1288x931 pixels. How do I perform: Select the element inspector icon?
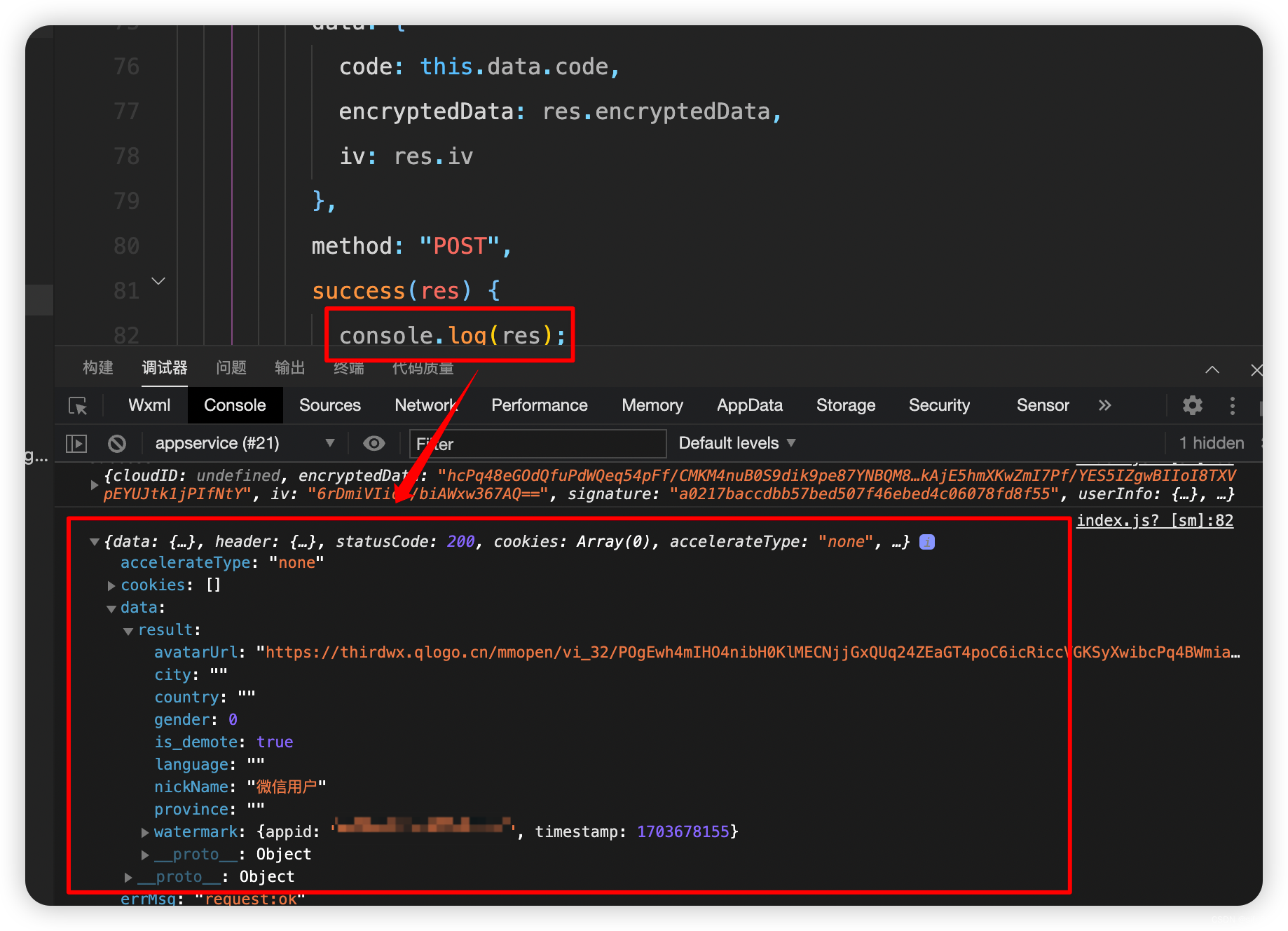(78, 406)
